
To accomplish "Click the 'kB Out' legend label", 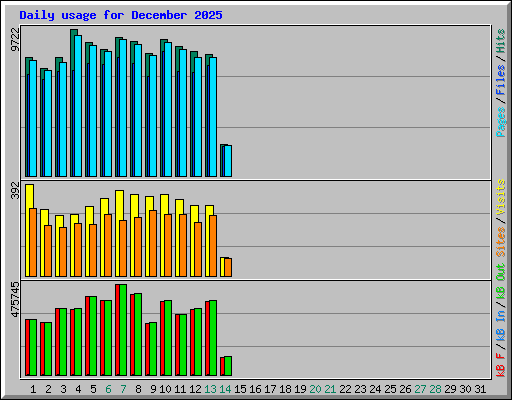I will [501, 281].
